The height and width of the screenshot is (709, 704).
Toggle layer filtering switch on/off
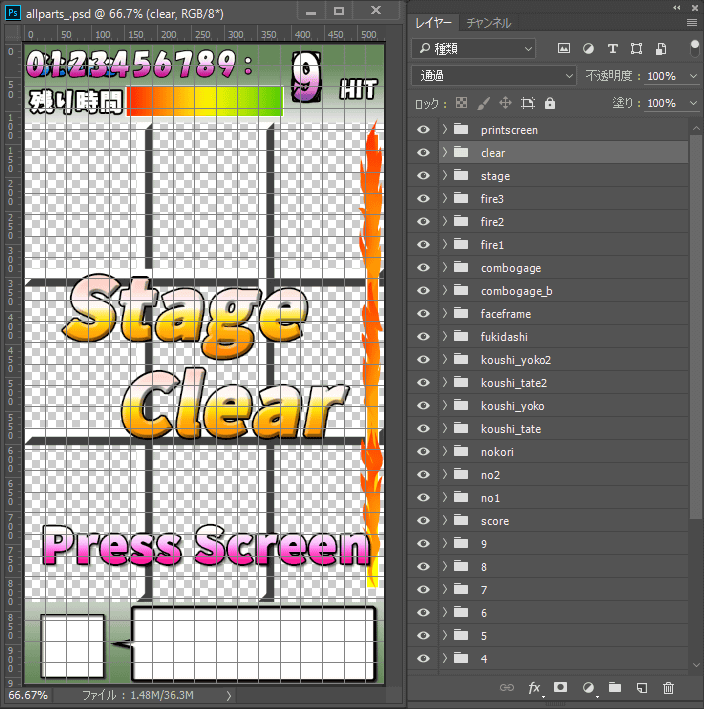(695, 48)
